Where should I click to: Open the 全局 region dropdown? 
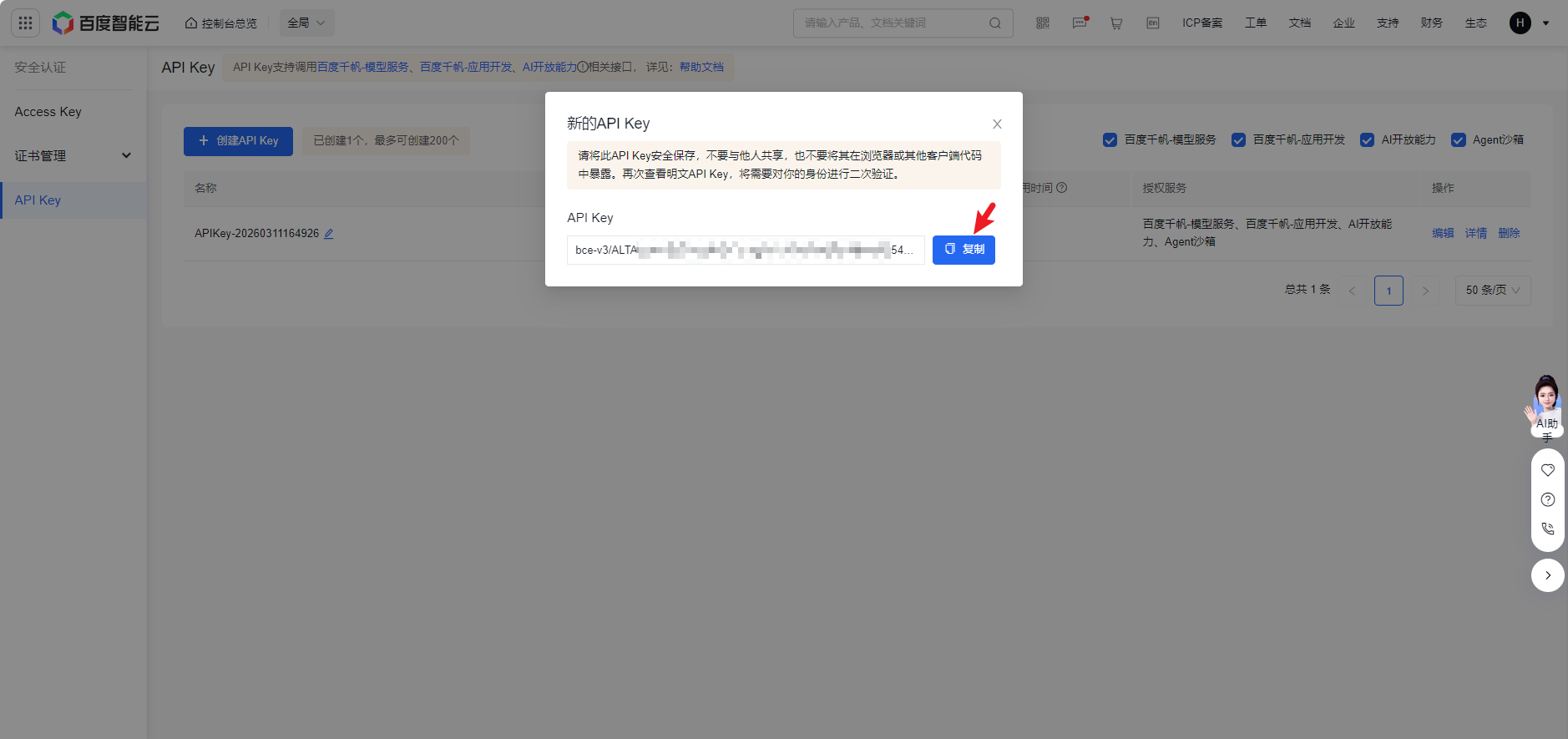tap(306, 23)
